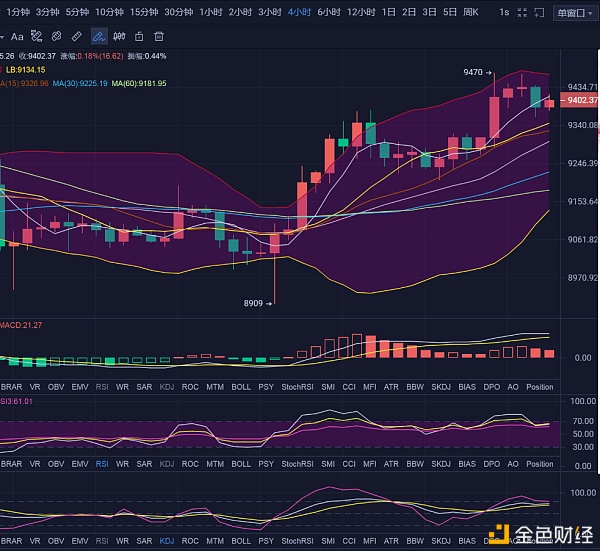Viewport: 600px width, 551px height.
Task: Switch to the 1分钟 timeframe
Action: (x=18, y=12)
